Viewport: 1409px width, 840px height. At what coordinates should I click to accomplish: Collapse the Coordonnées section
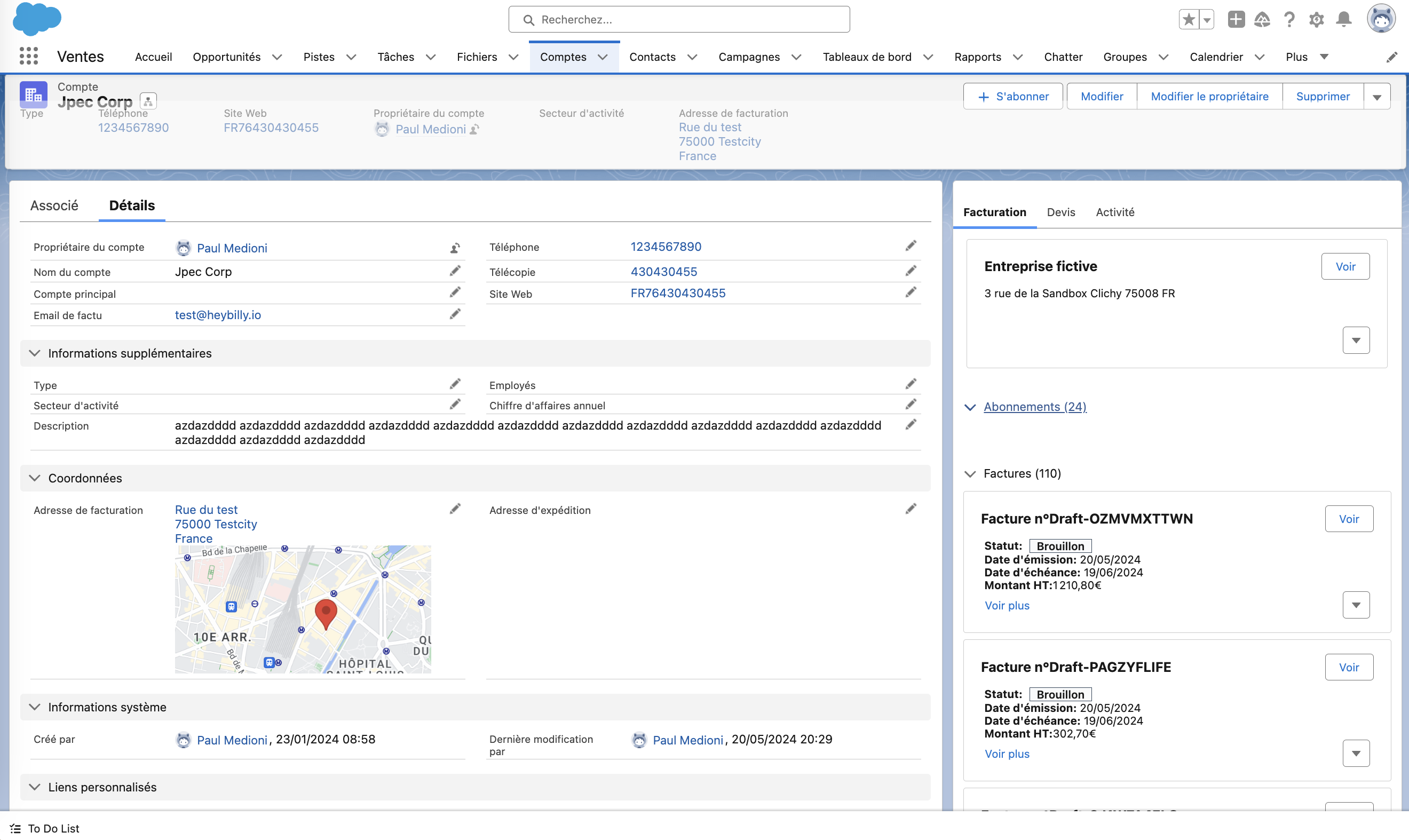pos(35,478)
